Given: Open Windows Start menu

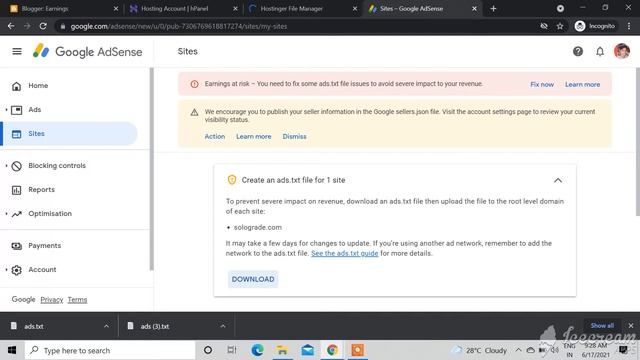Looking at the screenshot, I should point(12,350).
